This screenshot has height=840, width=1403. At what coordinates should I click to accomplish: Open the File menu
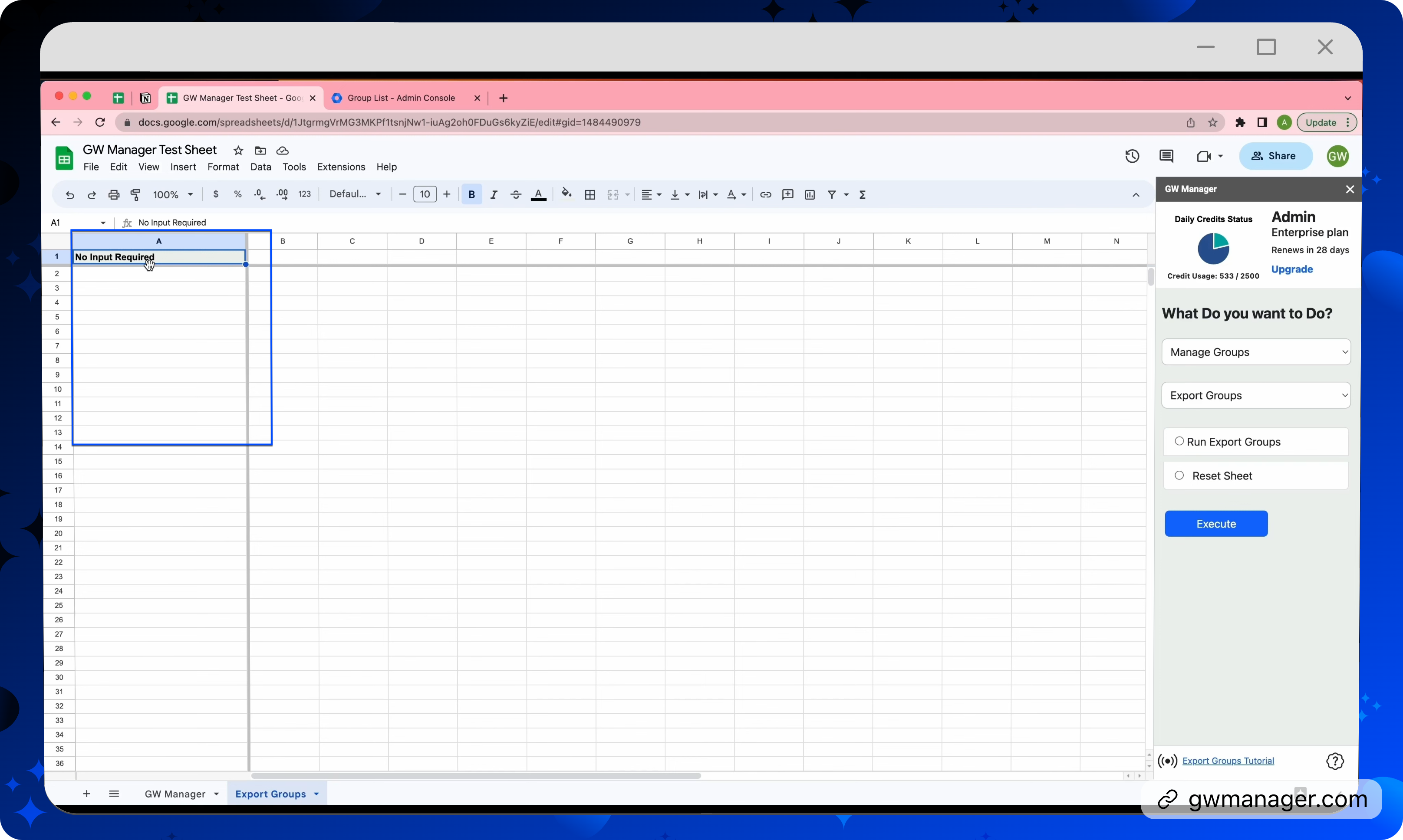pyautogui.click(x=91, y=167)
